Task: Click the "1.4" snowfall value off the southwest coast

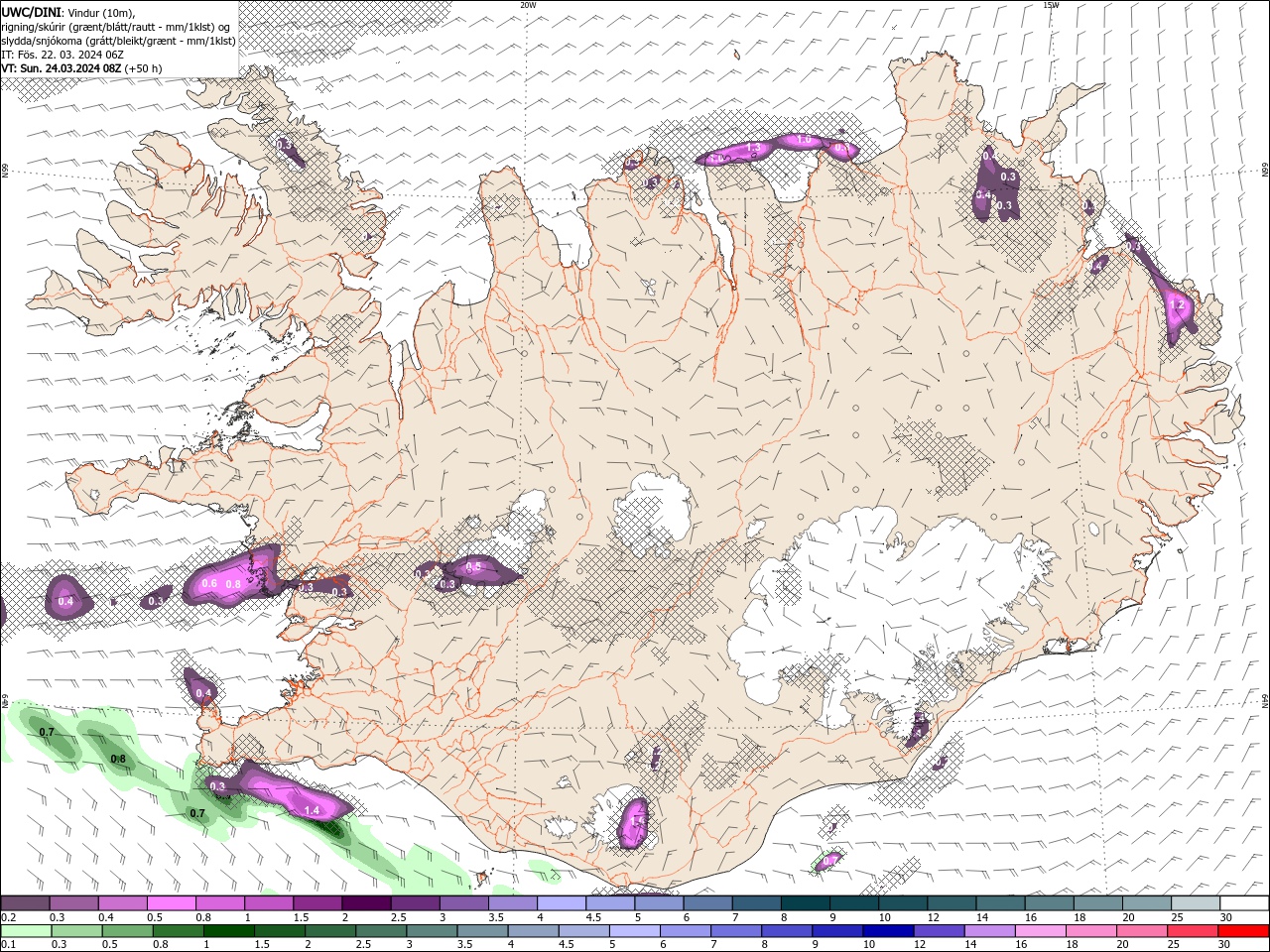Action: coord(312,811)
